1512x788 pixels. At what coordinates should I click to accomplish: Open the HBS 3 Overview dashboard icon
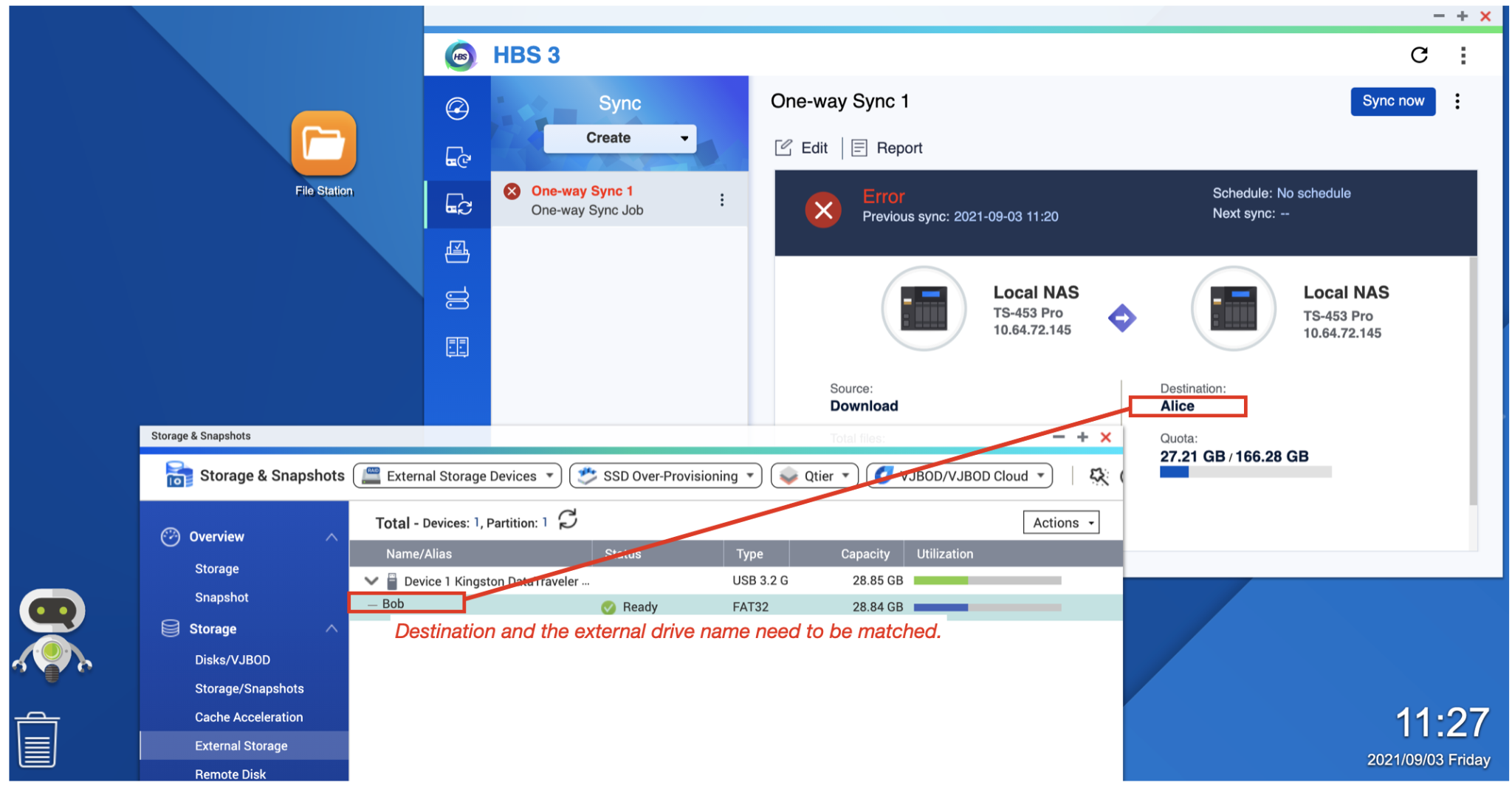coord(458,107)
